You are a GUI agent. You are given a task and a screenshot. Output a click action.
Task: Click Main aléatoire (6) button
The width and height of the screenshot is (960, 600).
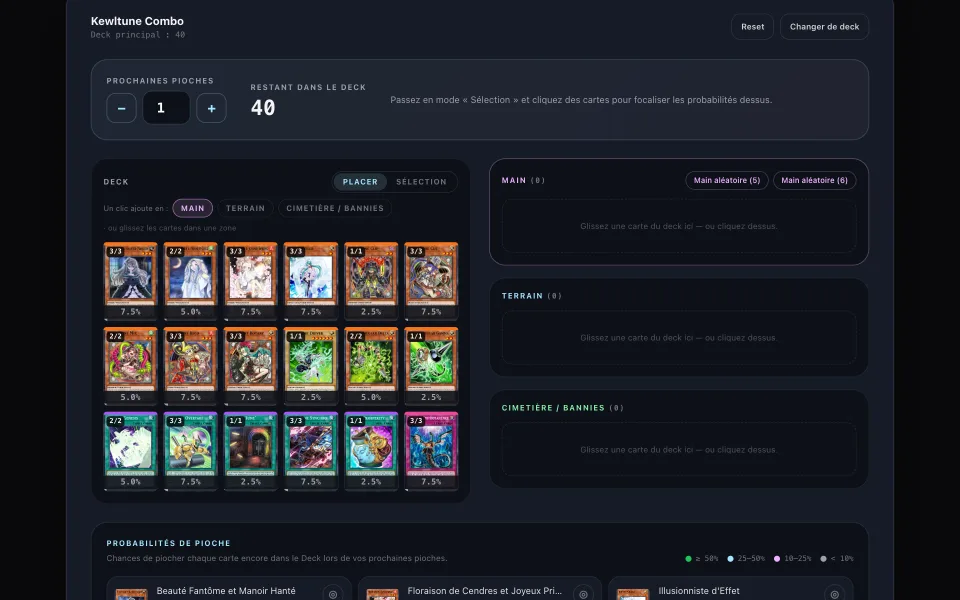point(814,181)
